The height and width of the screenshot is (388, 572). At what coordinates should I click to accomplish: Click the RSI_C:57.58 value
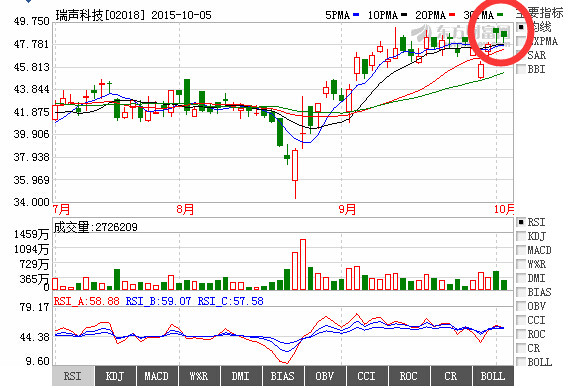coord(231,301)
